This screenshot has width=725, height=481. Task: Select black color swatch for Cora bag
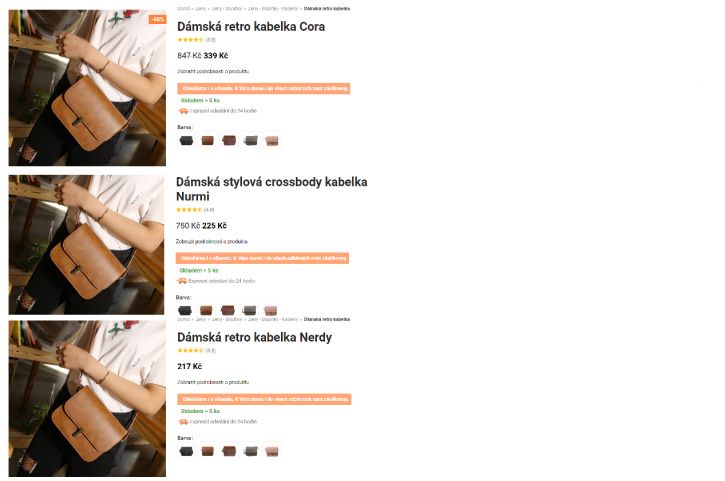point(186,141)
